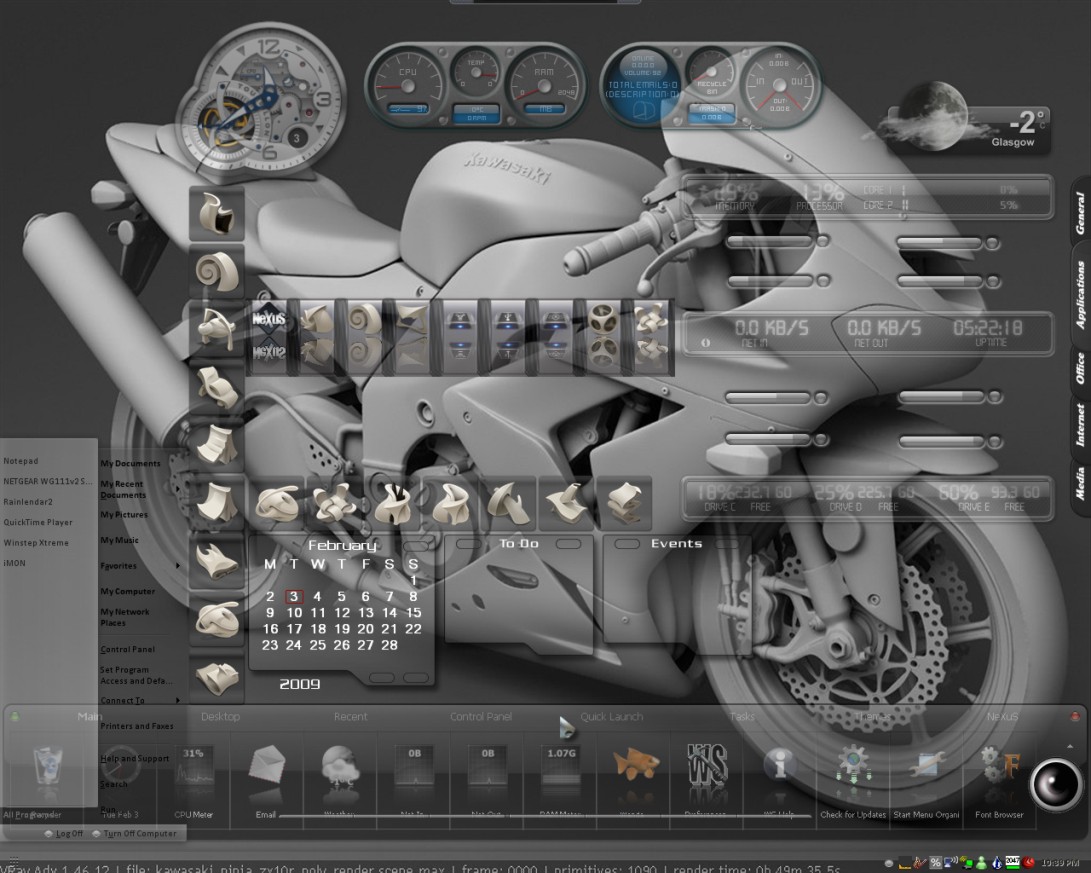Select the Media side tab

click(x=1080, y=483)
